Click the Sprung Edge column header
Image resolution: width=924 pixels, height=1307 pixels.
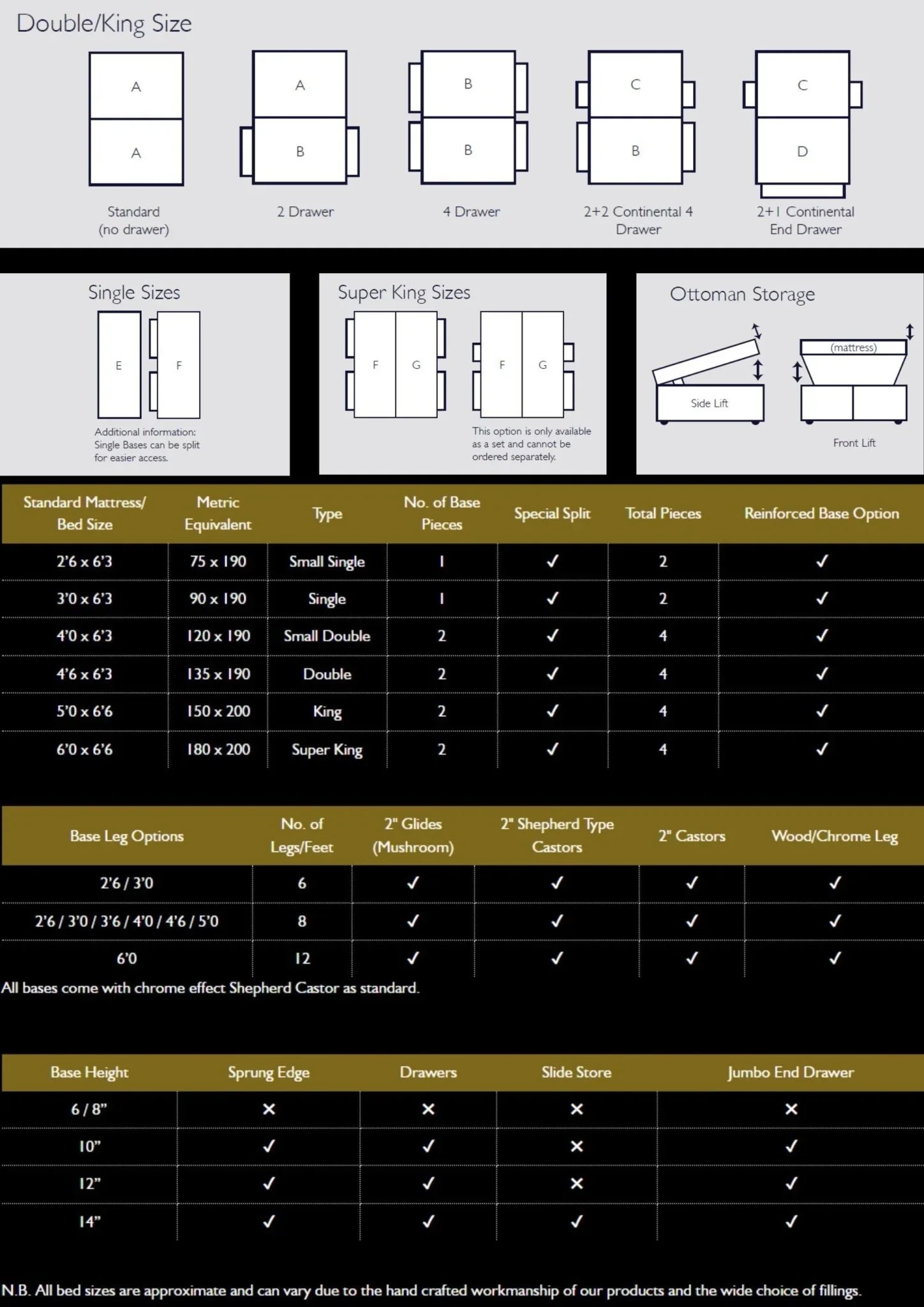(x=269, y=1072)
